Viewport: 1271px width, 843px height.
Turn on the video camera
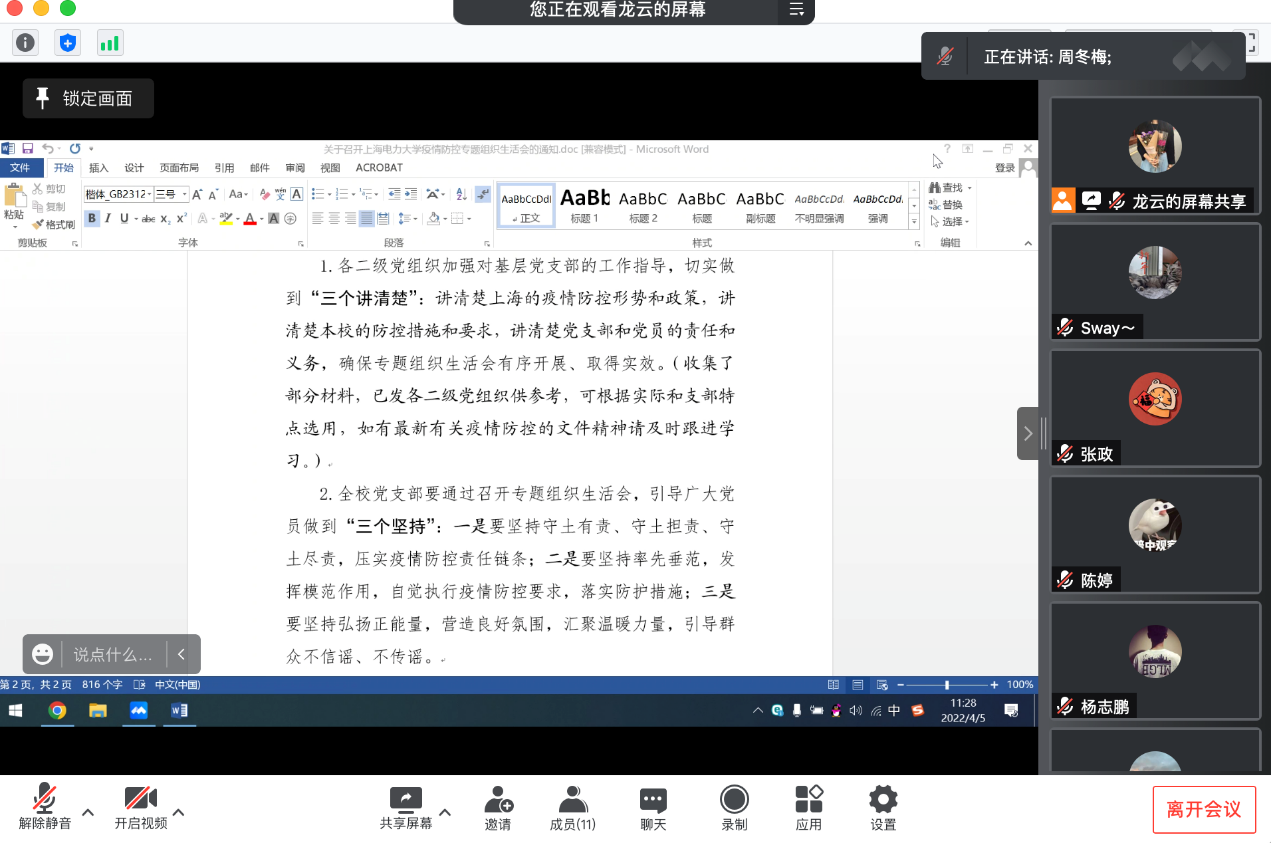140,807
